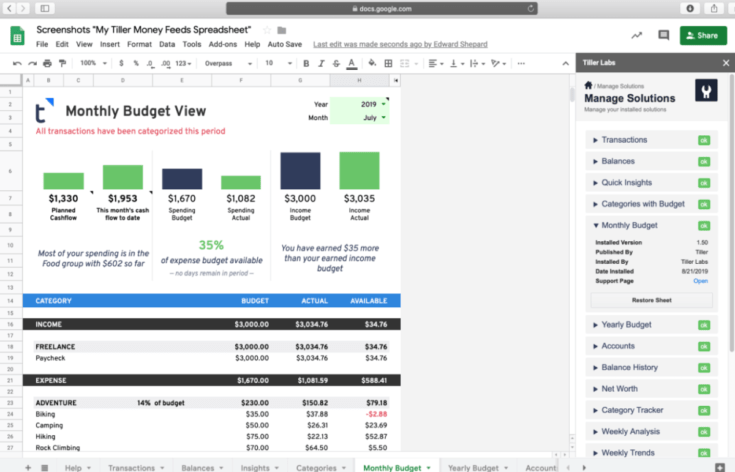Open the Auto Save menu
This screenshot has height=472, width=735.
tap(285, 44)
